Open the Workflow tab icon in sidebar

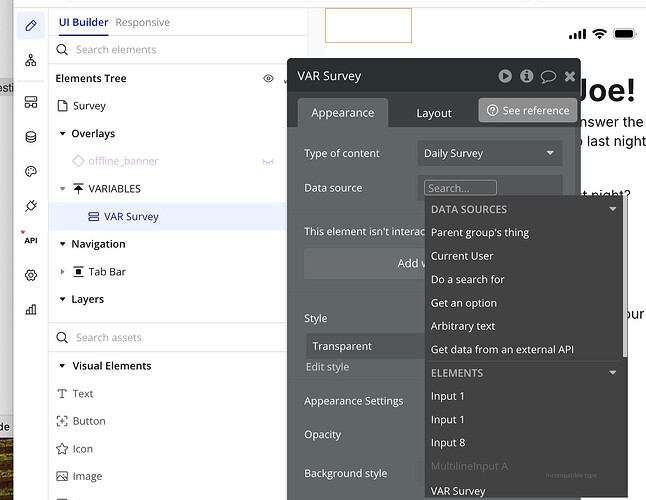click(31, 60)
